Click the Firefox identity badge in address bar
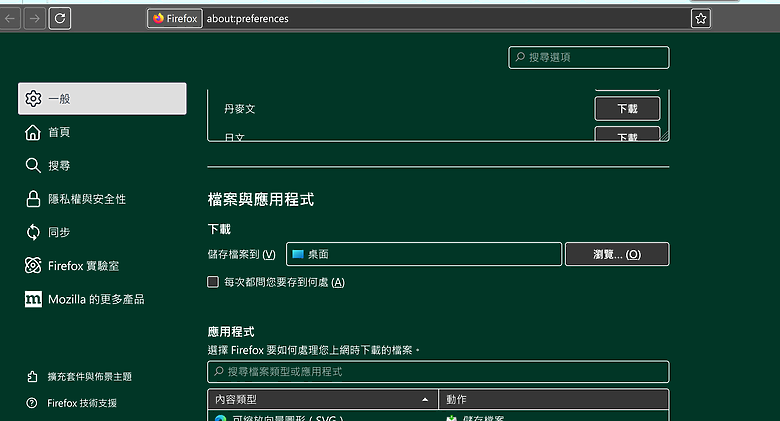Viewport: 780px width, 421px height. click(x=175, y=18)
